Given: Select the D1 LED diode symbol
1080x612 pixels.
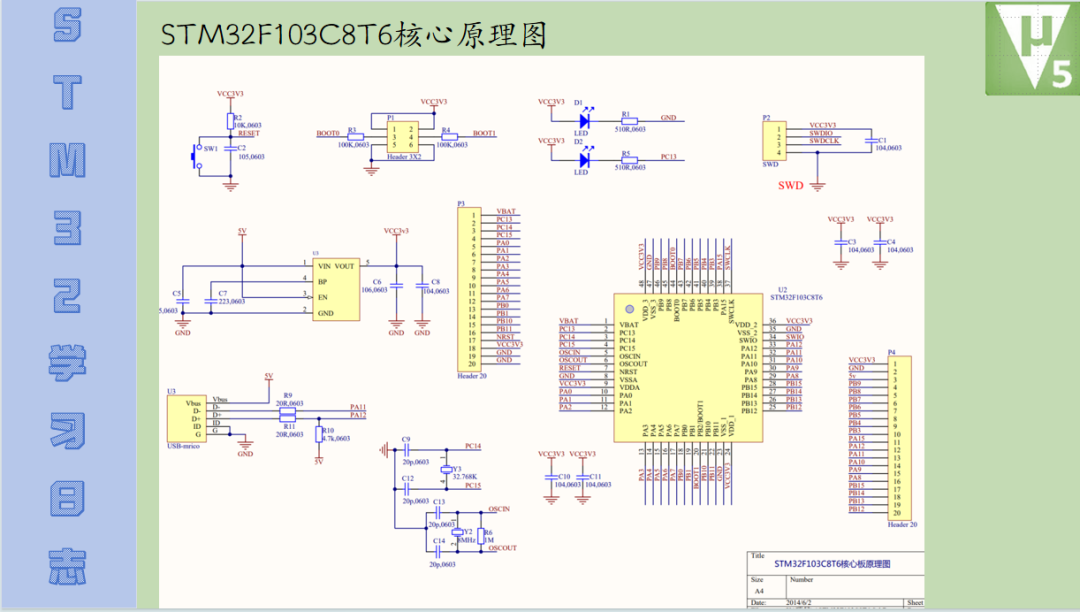Looking at the screenshot, I should point(585,120).
